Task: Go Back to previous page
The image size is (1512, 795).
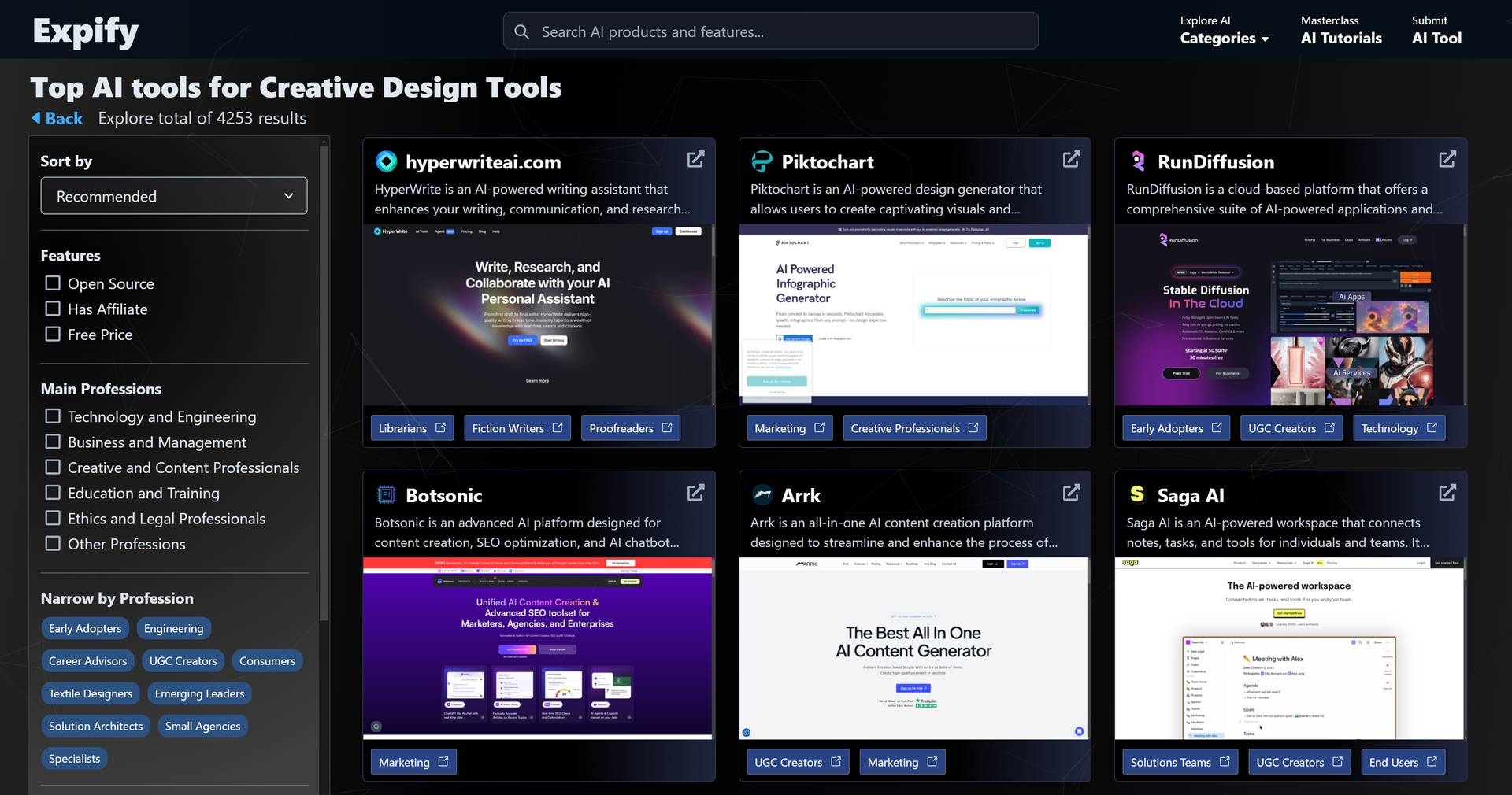Action: (x=57, y=118)
